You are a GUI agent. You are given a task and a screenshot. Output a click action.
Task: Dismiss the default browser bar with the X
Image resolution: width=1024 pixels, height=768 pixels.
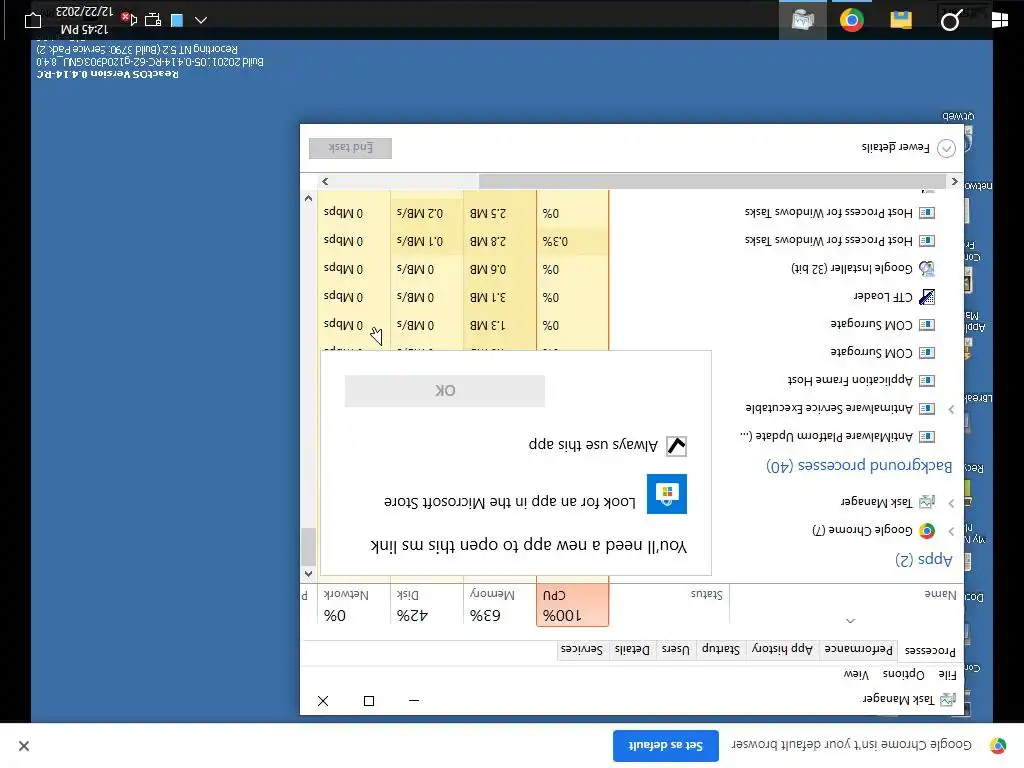pyautogui.click(x=24, y=746)
